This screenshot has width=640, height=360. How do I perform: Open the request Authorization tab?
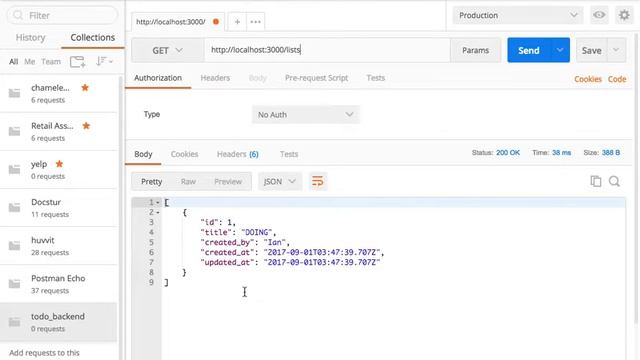pos(158,78)
